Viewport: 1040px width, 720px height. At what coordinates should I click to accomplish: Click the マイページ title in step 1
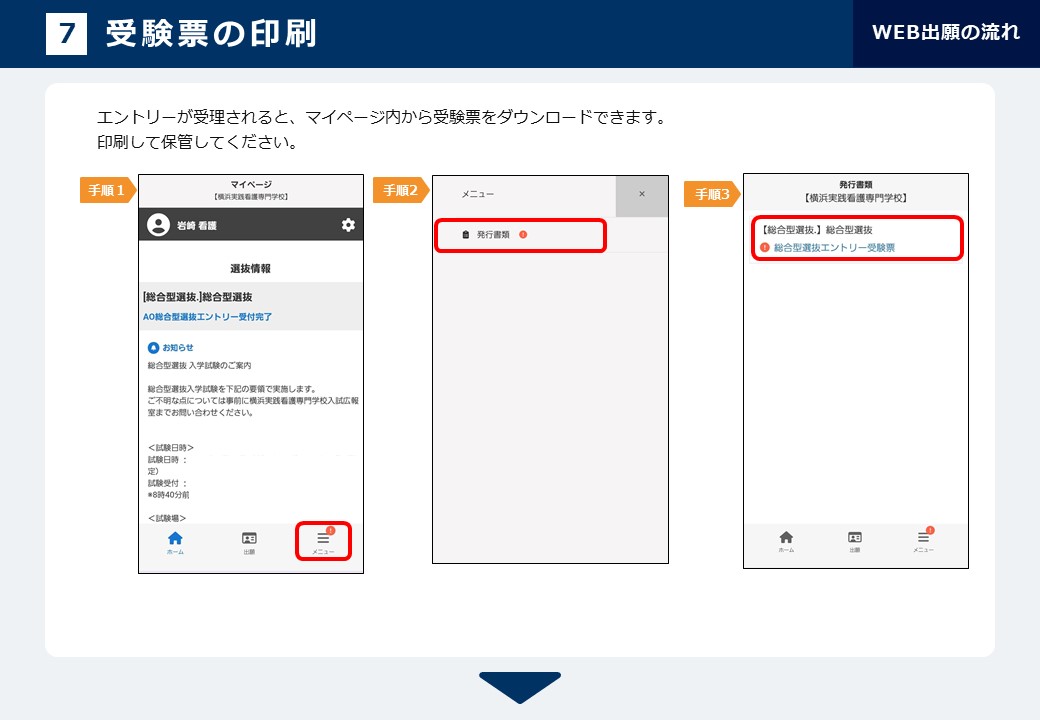[x=251, y=184]
